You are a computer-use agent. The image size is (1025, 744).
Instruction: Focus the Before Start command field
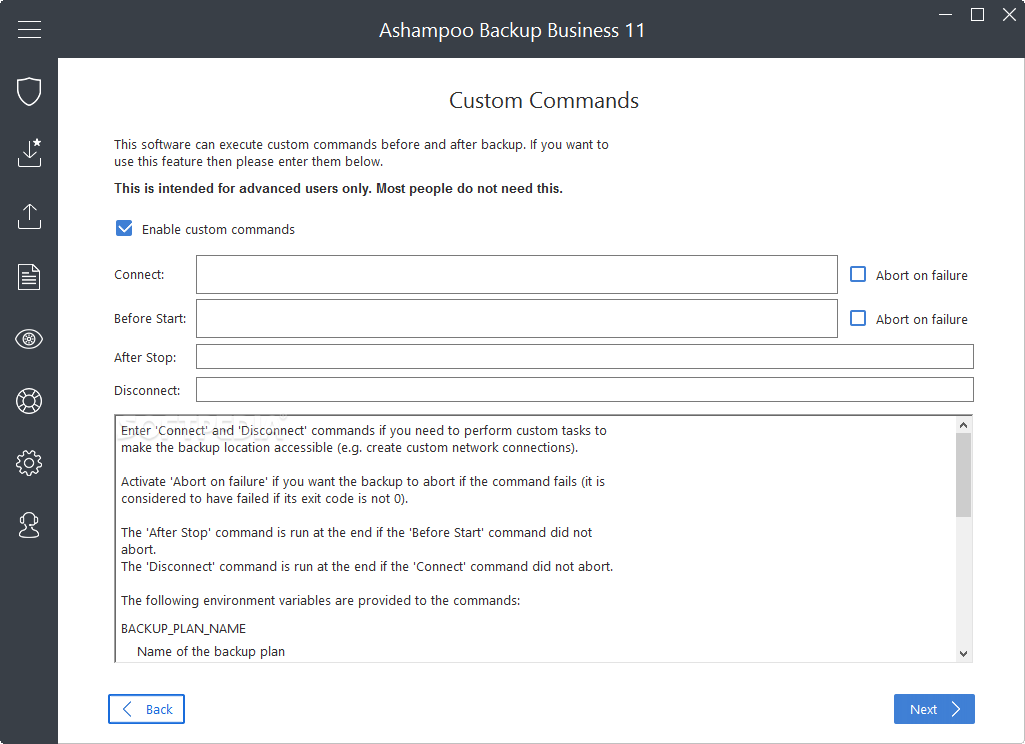pyautogui.click(x=516, y=318)
